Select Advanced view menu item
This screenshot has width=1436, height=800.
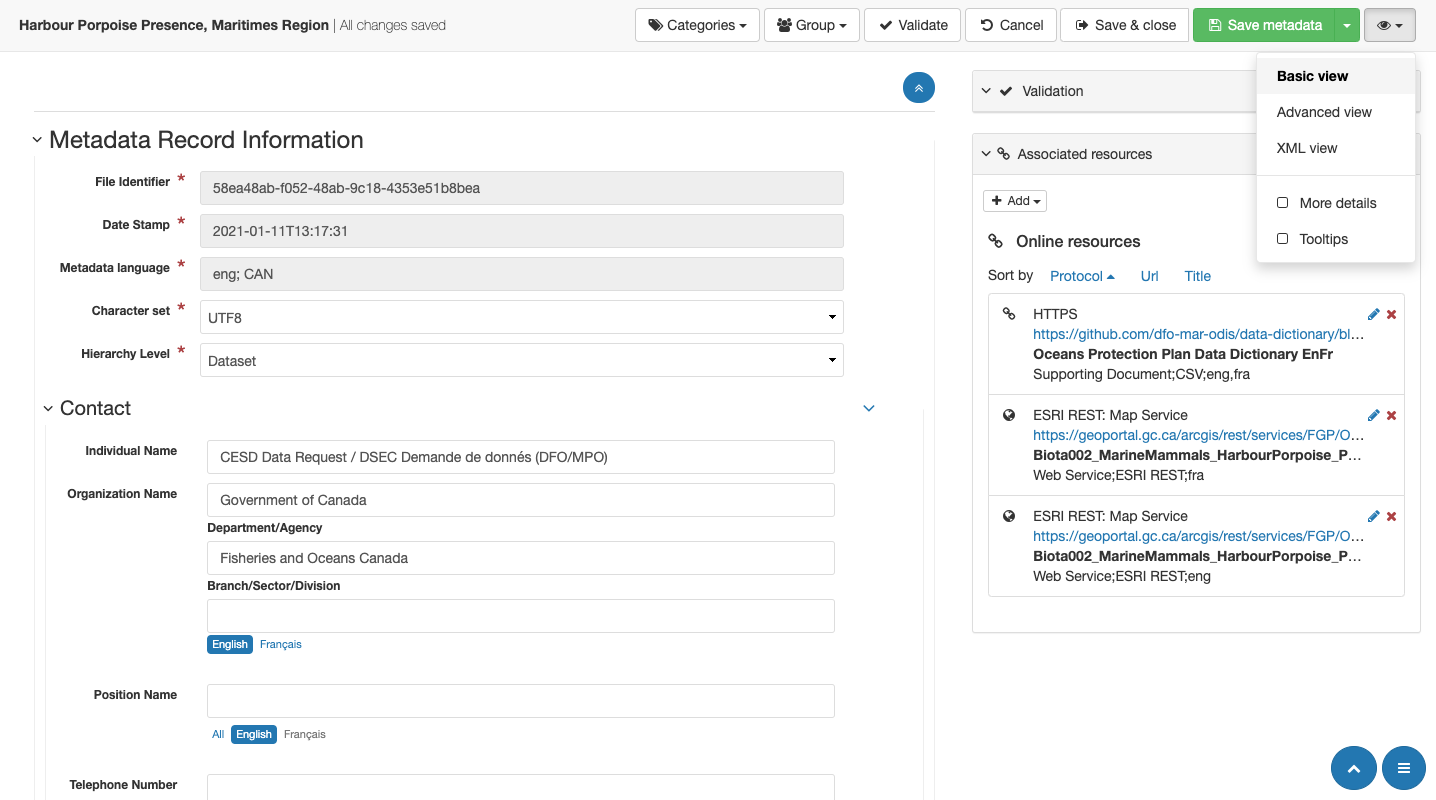1336,112
